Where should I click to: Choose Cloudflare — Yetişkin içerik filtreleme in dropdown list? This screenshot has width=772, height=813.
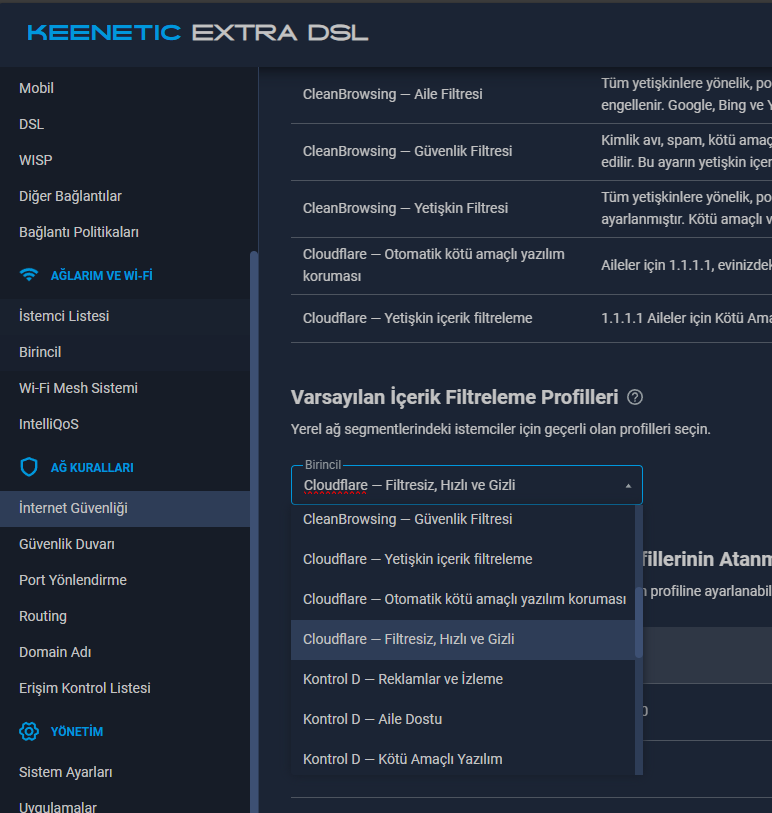[462, 559]
